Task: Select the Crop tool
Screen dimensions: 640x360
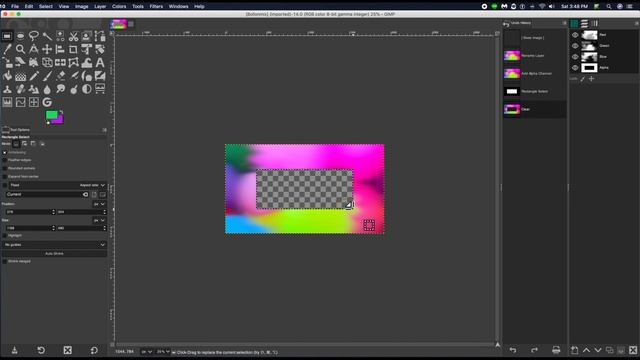Action: [73, 49]
